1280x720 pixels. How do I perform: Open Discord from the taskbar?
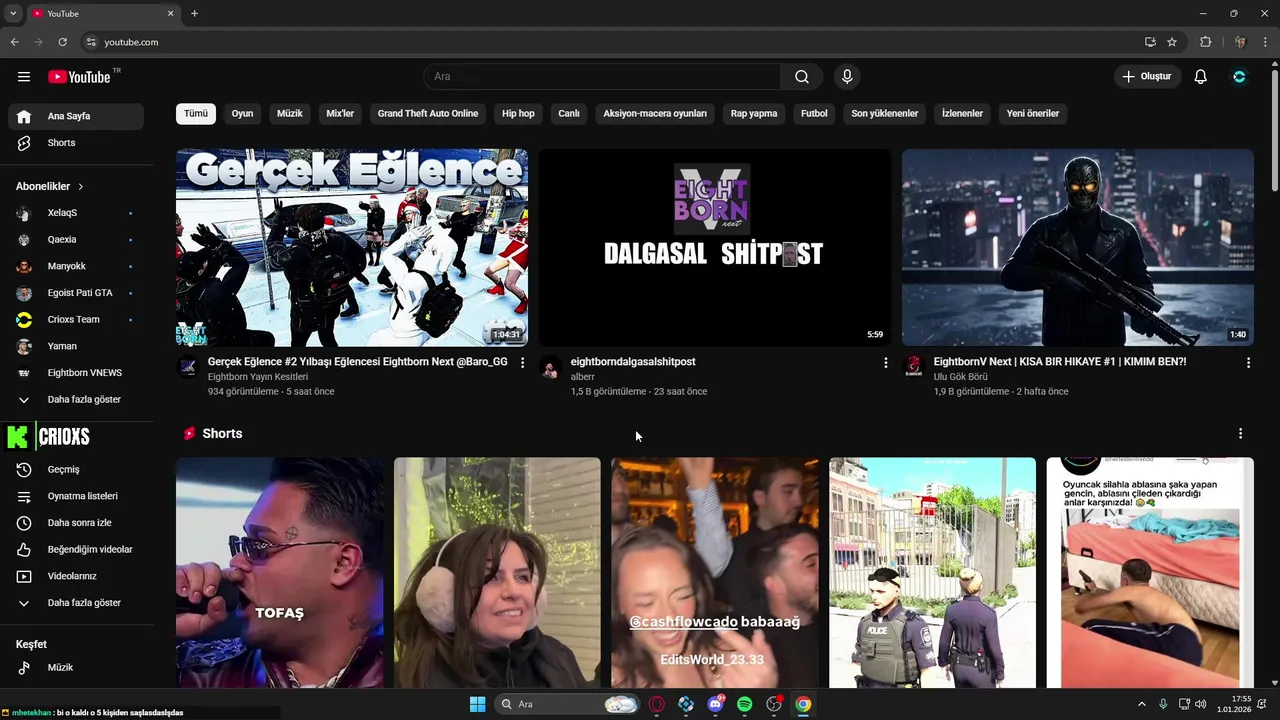point(715,704)
